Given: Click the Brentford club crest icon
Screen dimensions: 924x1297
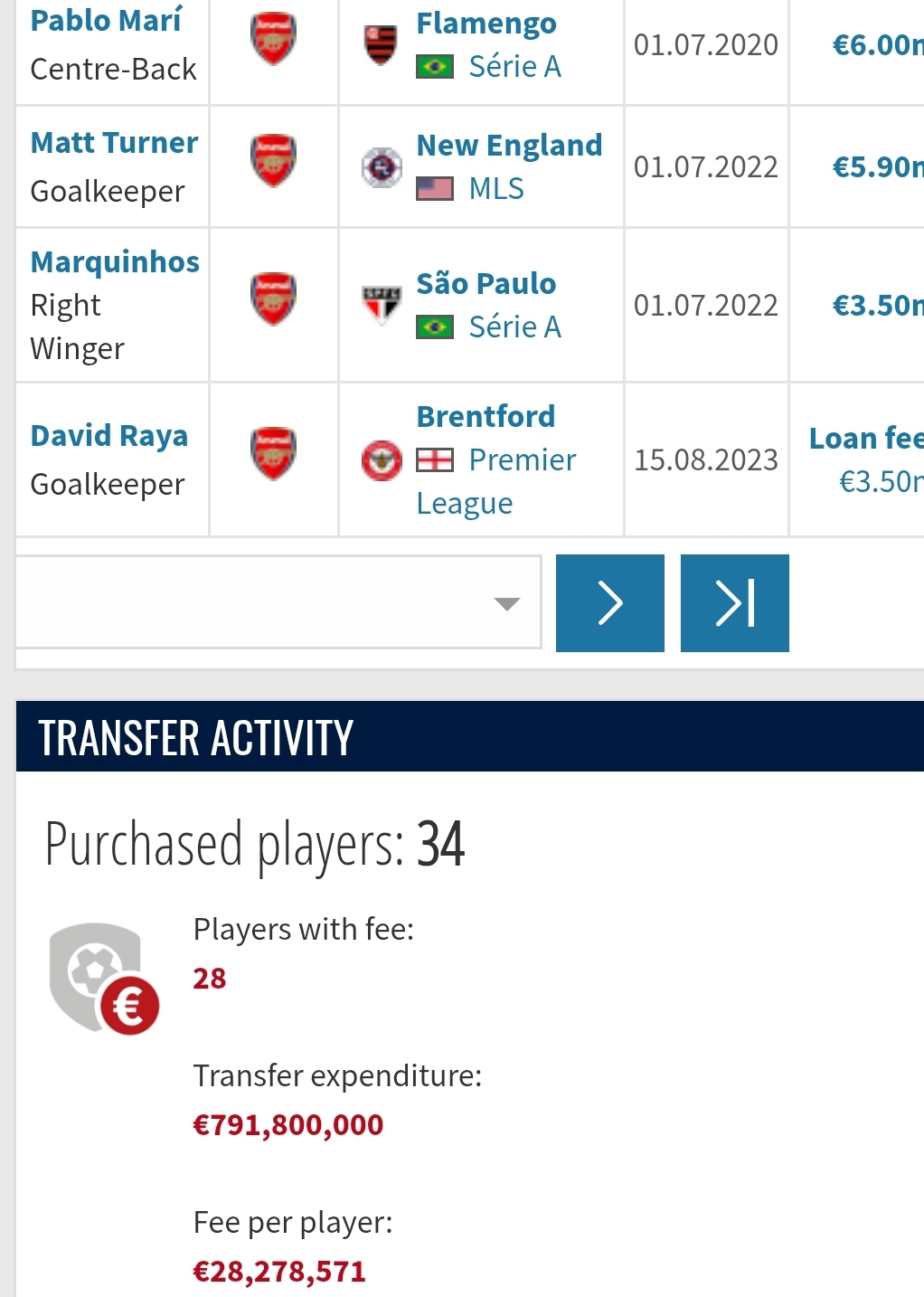Looking at the screenshot, I should click(x=381, y=460).
